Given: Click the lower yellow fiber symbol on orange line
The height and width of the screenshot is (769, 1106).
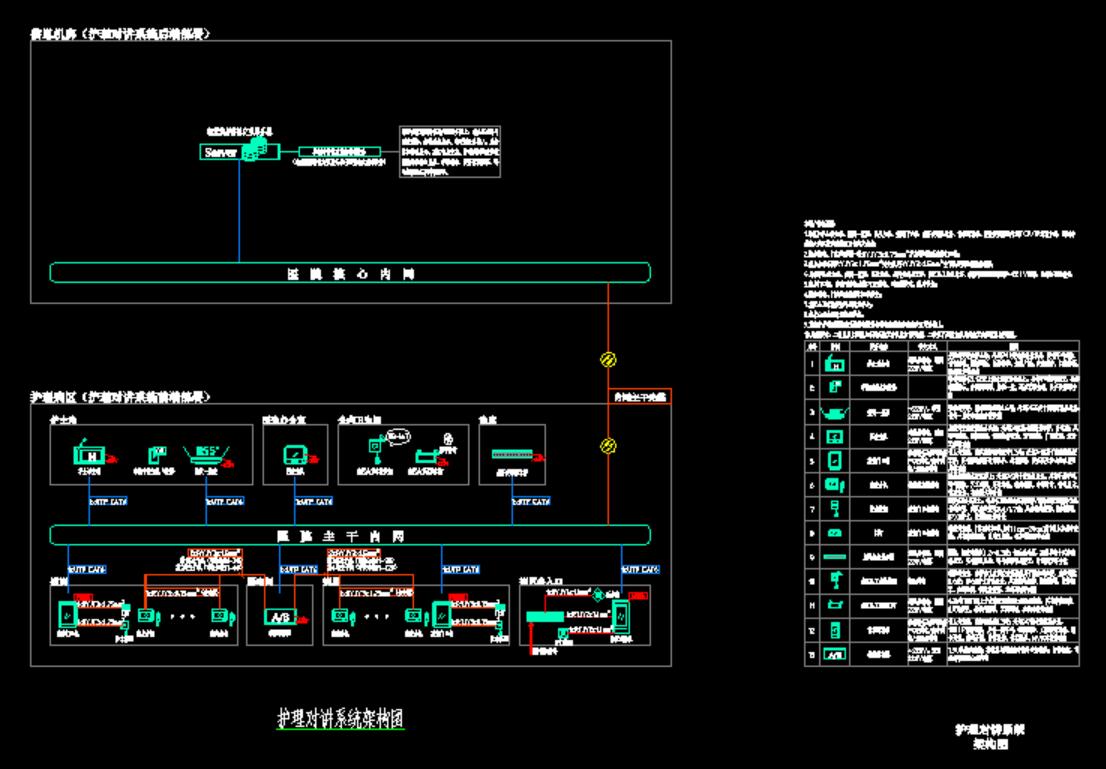Looking at the screenshot, I should 607,446.
